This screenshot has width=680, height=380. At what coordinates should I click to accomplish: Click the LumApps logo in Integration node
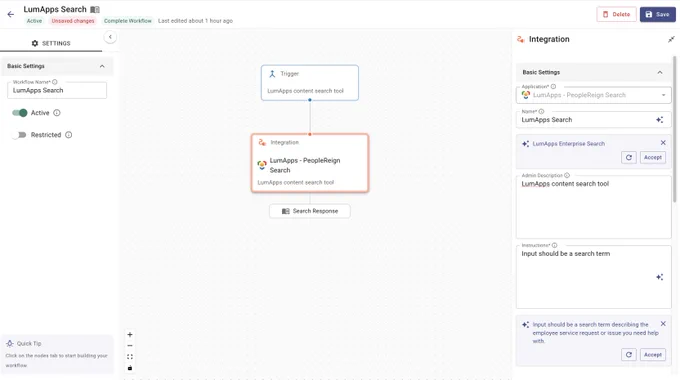coord(262,165)
